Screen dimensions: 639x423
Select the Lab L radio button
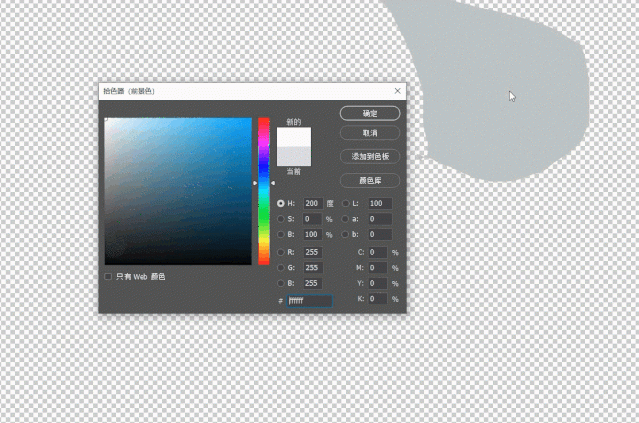[346, 203]
